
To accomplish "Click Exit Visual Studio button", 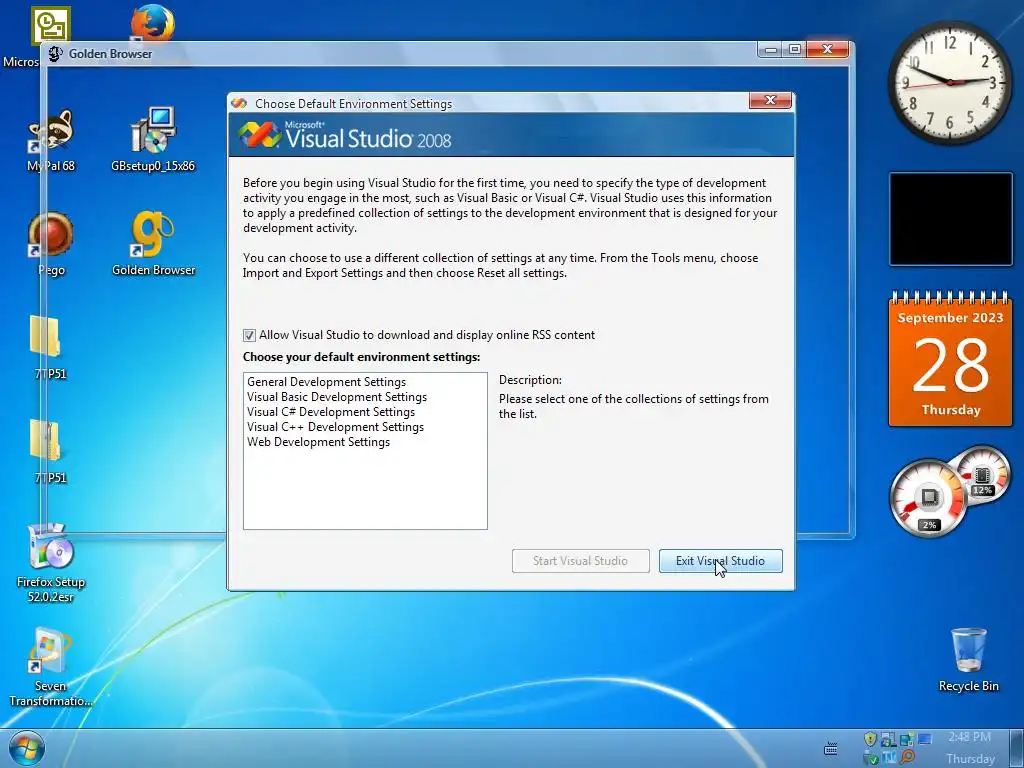I will pos(720,561).
